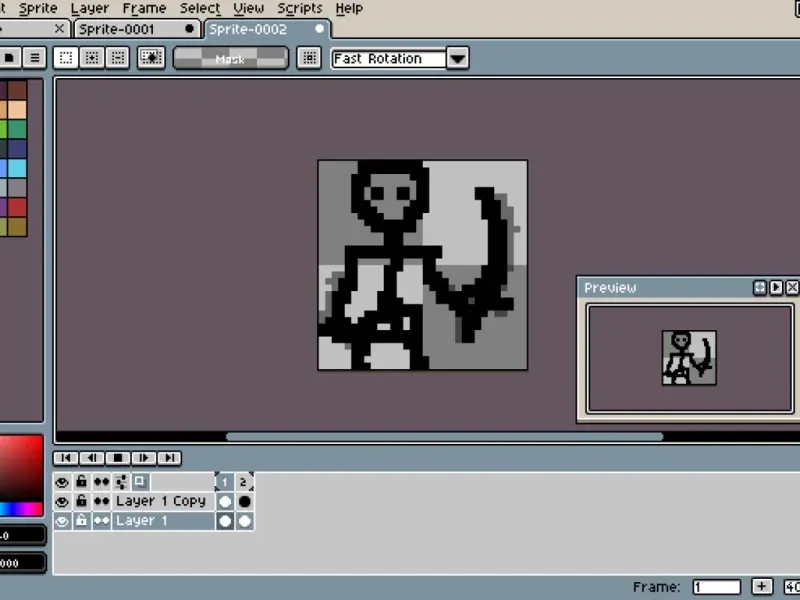
Task: Select the Replace selection mode icon
Action: 66,58
